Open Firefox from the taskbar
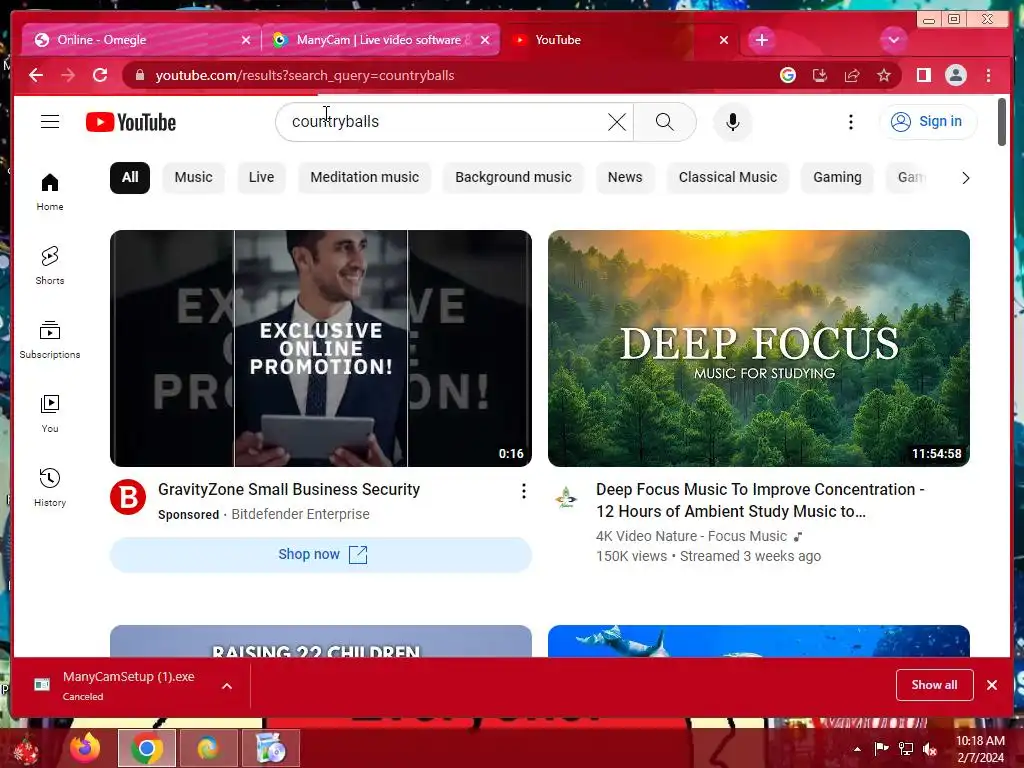Image resolution: width=1024 pixels, height=768 pixels. tap(86, 748)
